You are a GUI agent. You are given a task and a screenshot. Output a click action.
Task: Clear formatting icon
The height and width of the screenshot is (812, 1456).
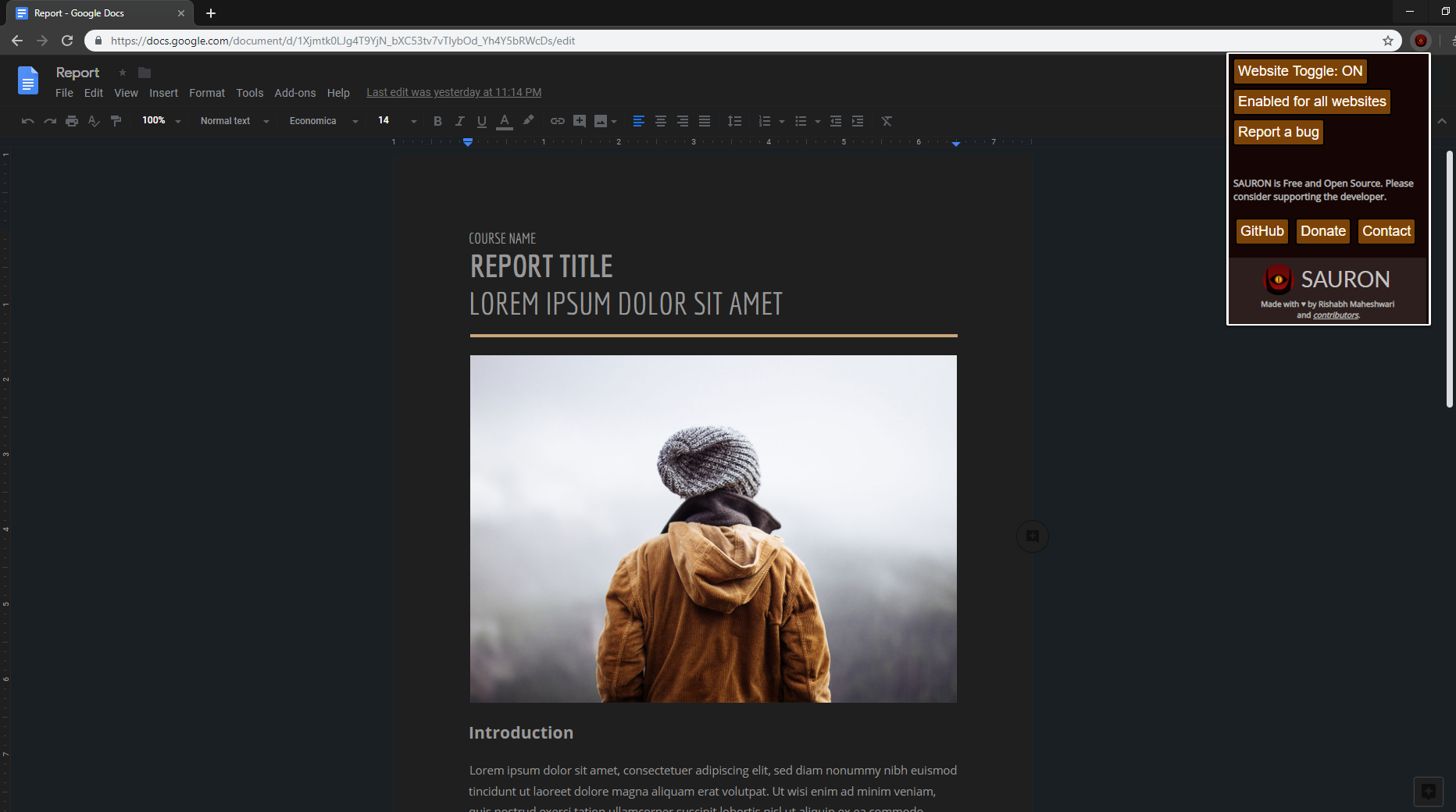tap(886, 121)
